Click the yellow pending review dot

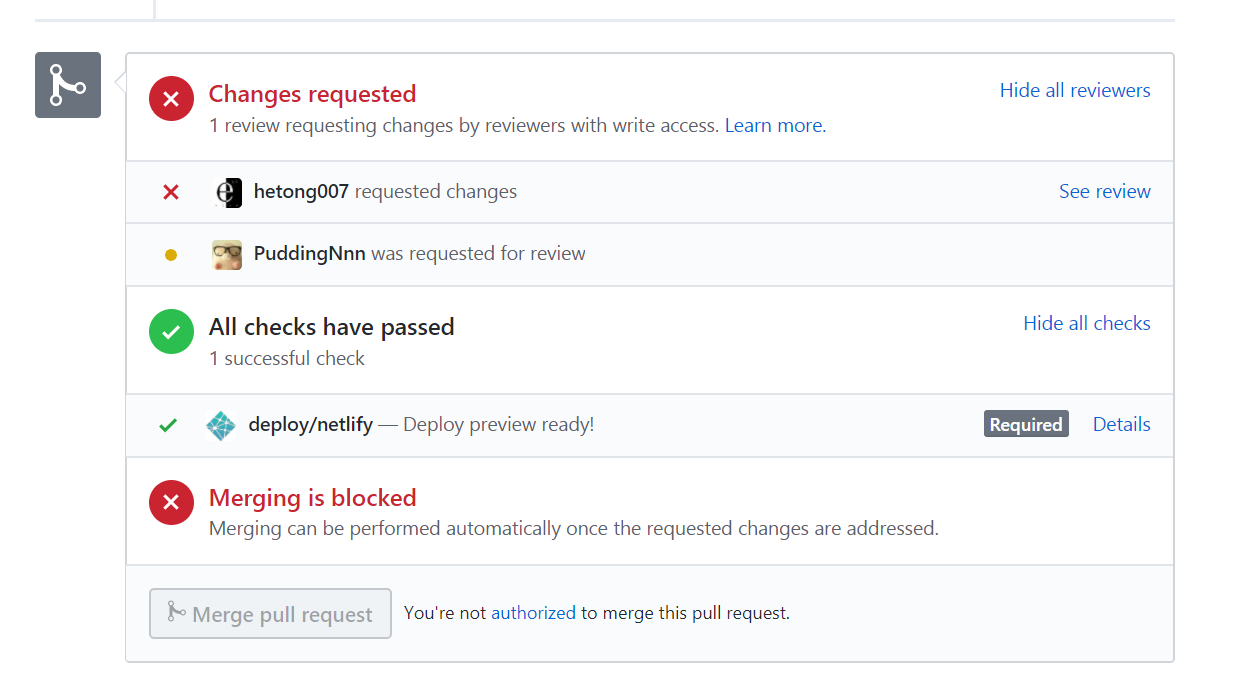[171, 255]
